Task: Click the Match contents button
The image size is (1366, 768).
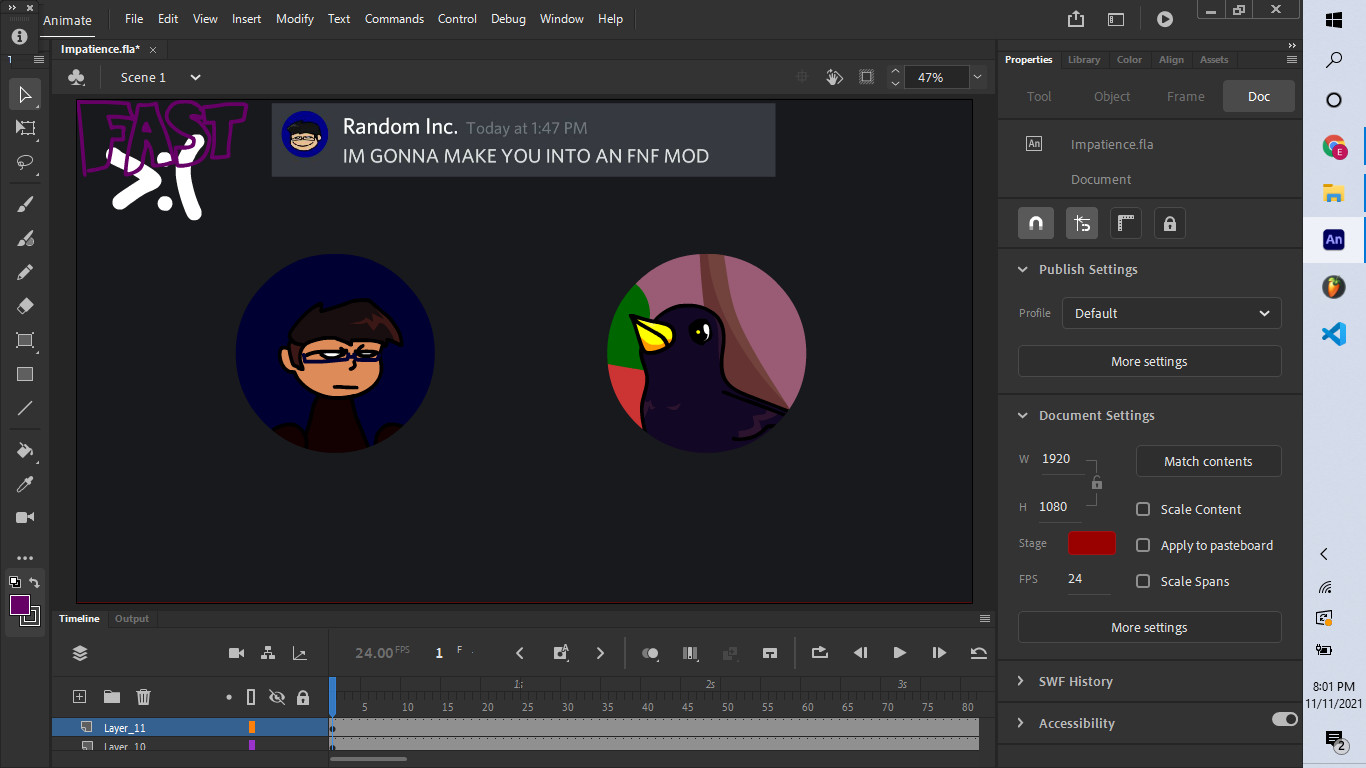Action: pos(1208,461)
